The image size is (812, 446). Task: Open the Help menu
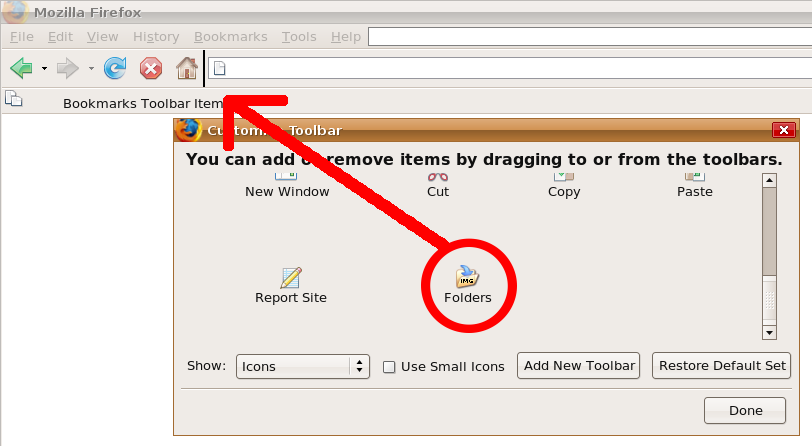tap(346, 37)
